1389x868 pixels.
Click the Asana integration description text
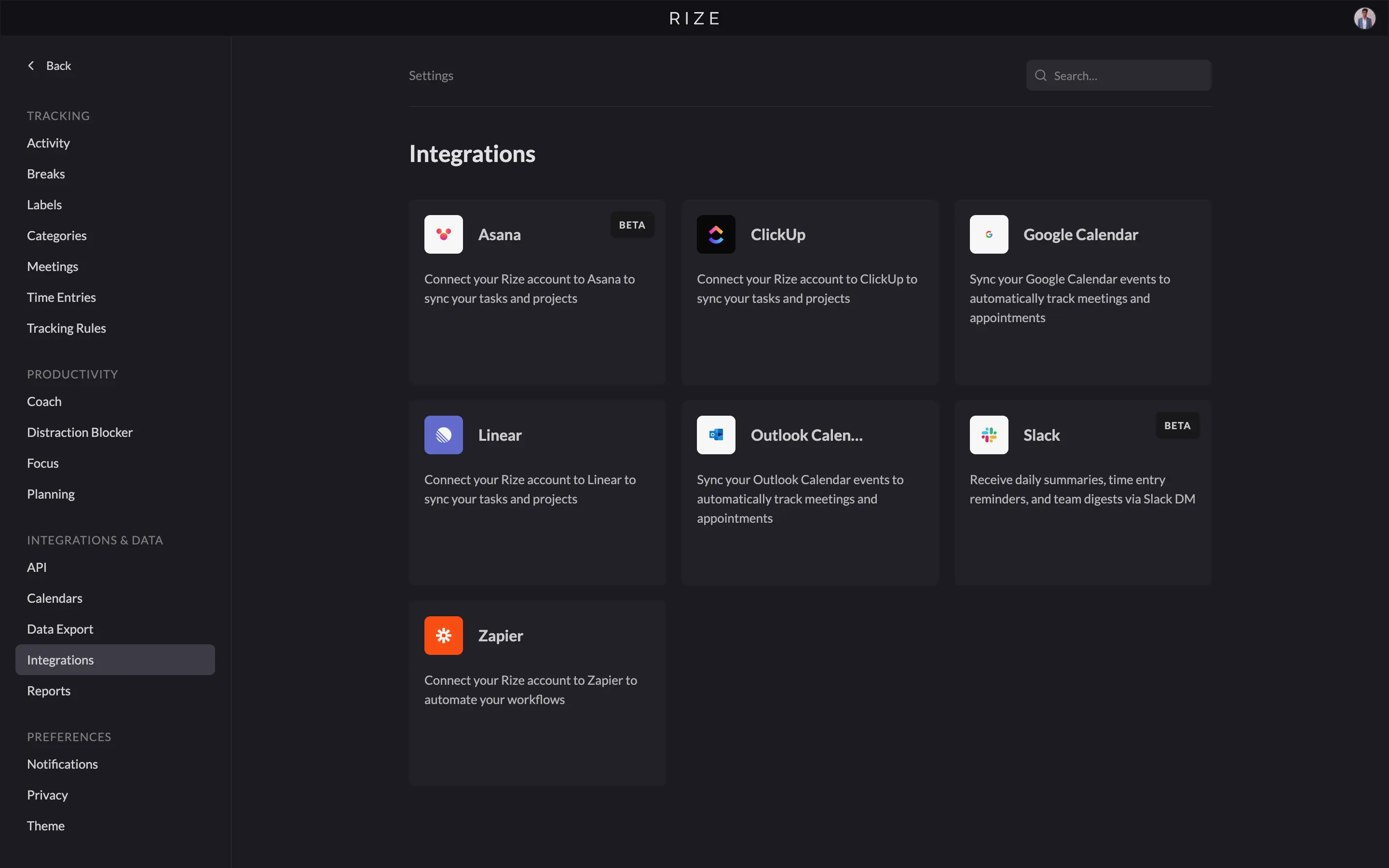[529, 289]
